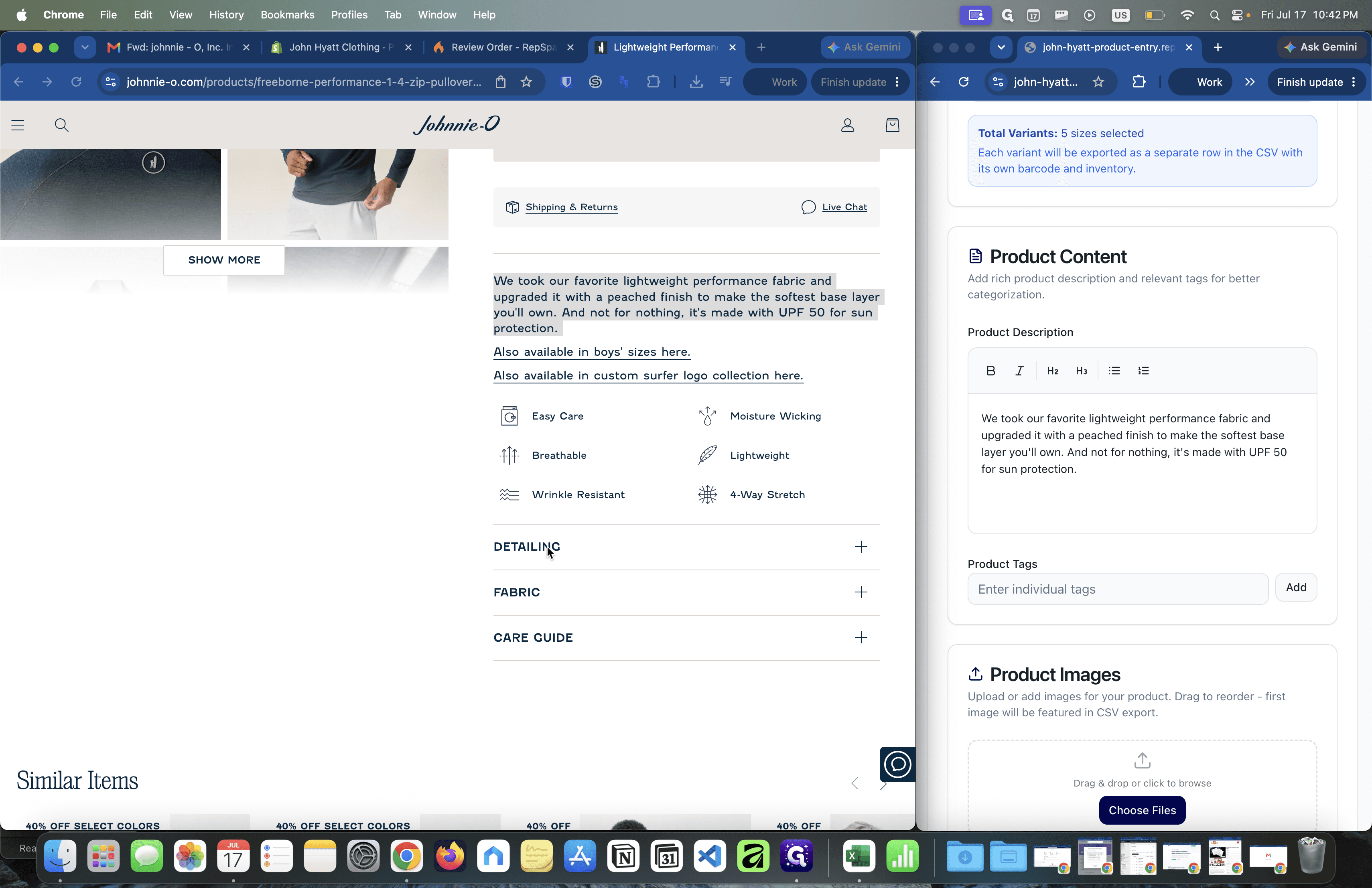1372x888 pixels.
Task: Open the Johnnie-O site search
Action: pos(62,125)
